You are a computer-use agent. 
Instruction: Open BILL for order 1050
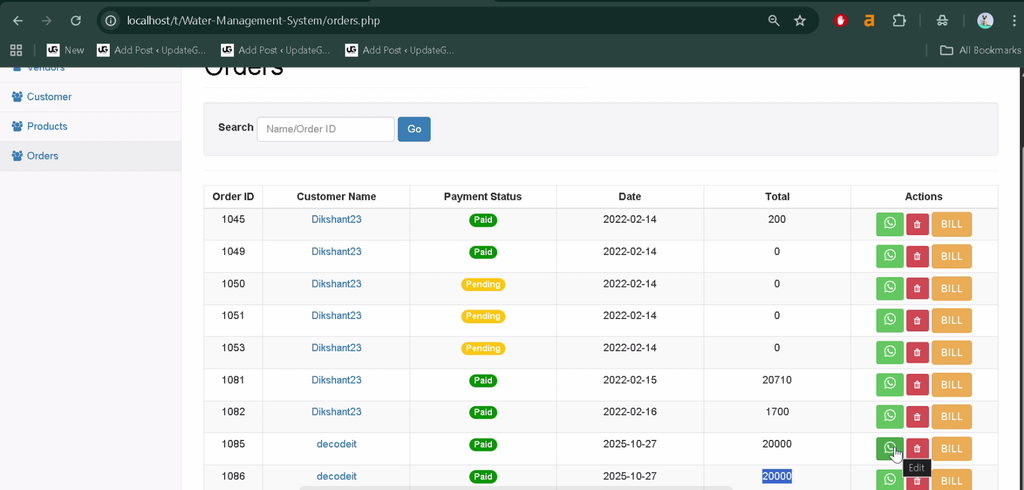[952, 289]
